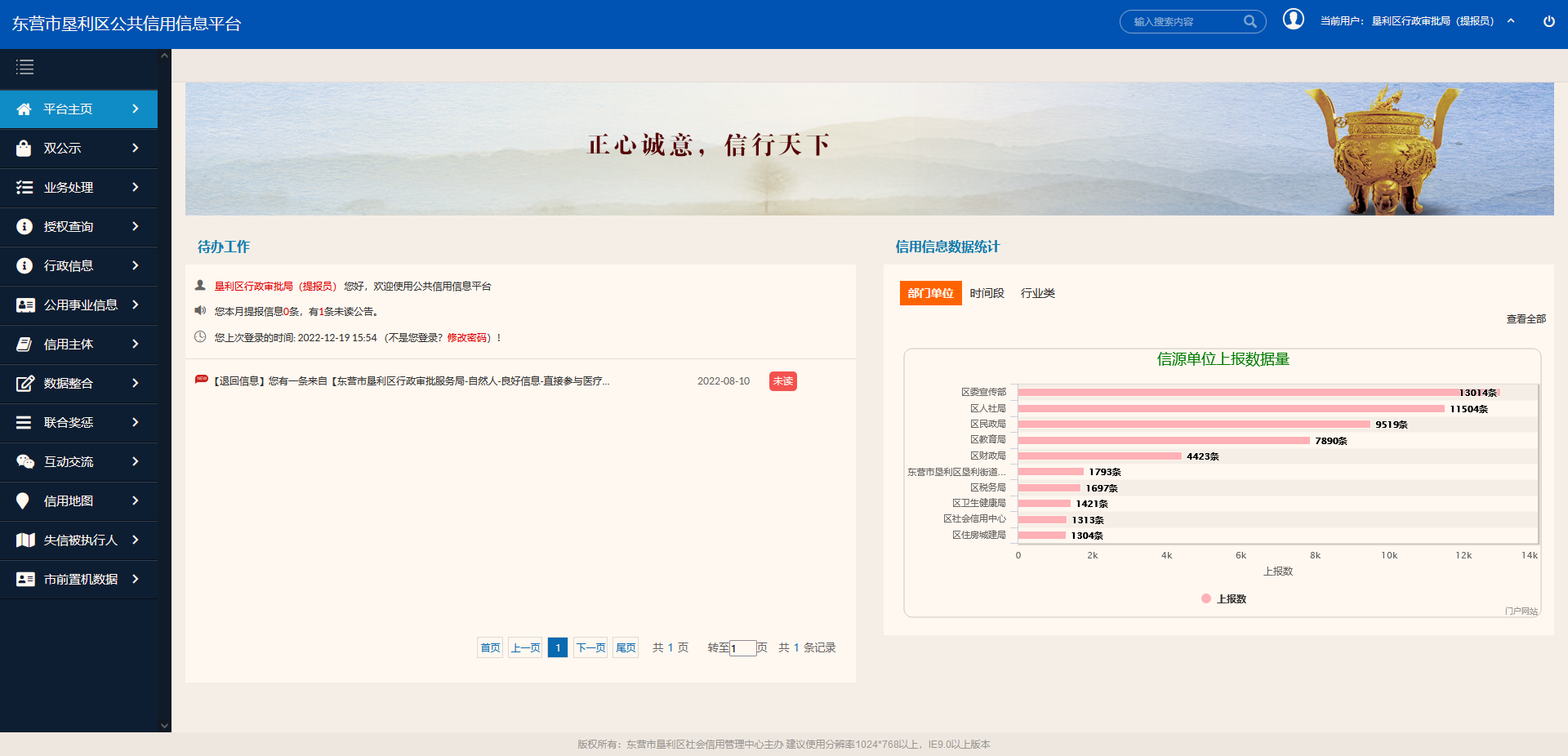Toggle the 上报数 legend marker in chart

pos(1206,599)
